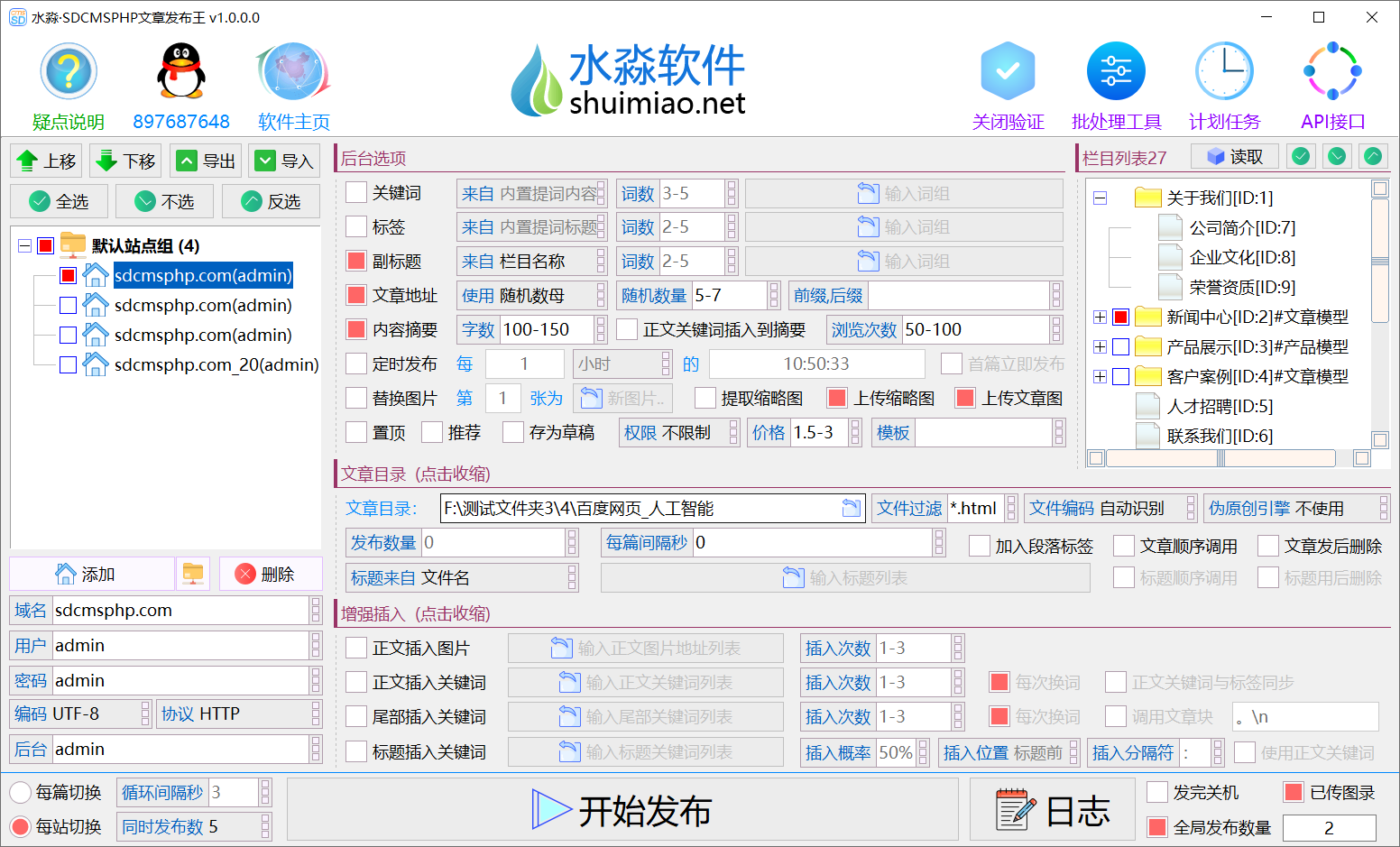Open the 日志 log button
Screen dimensions: 1400x847
coord(1052,810)
